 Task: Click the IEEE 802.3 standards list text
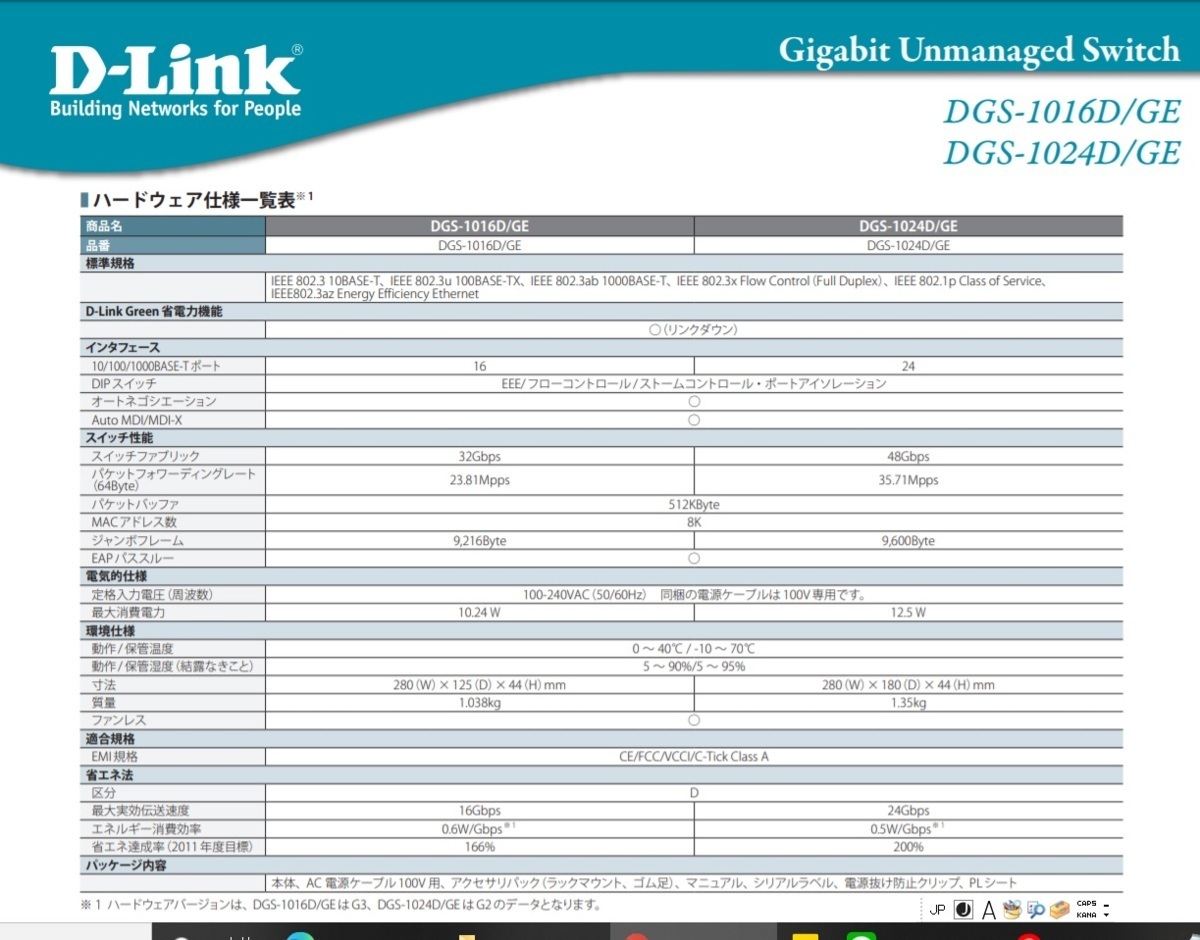pos(660,288)
